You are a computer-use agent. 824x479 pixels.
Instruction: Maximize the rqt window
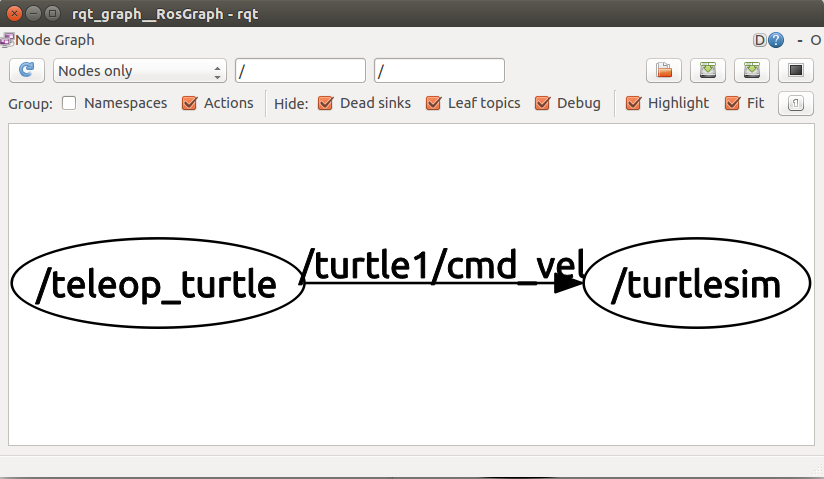[x=52, y=13]
